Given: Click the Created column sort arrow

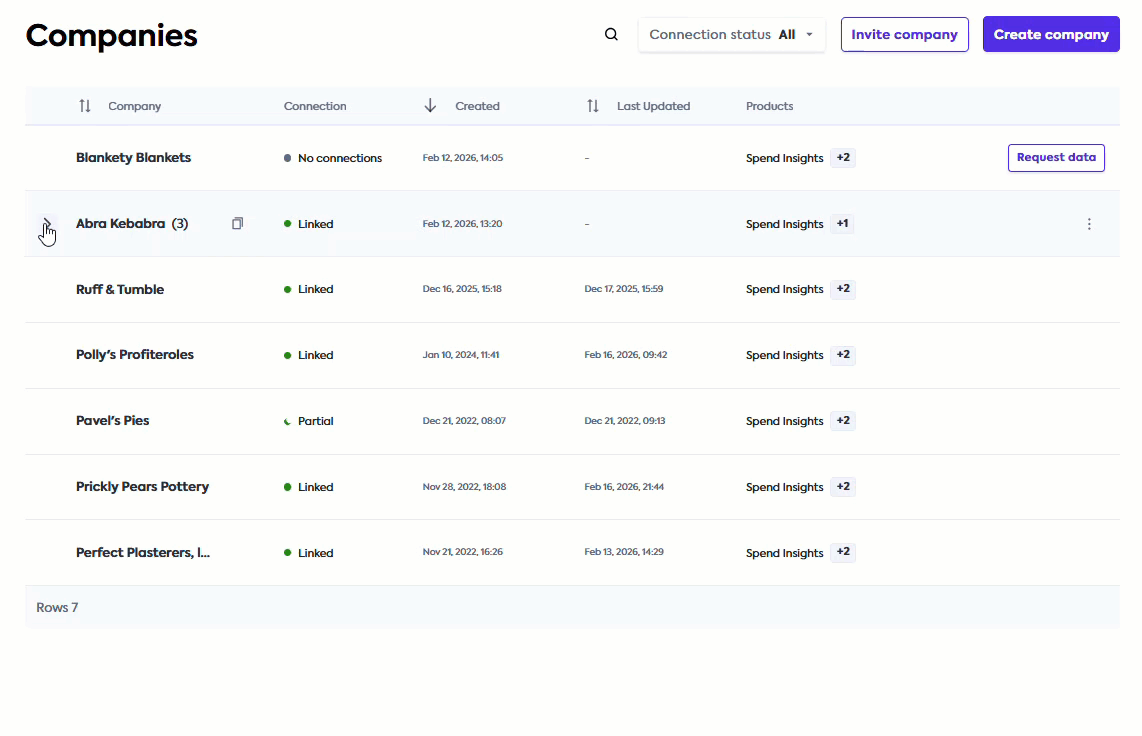Looking at the screenshot, I should pyautogui.click(x=430, y=105).
